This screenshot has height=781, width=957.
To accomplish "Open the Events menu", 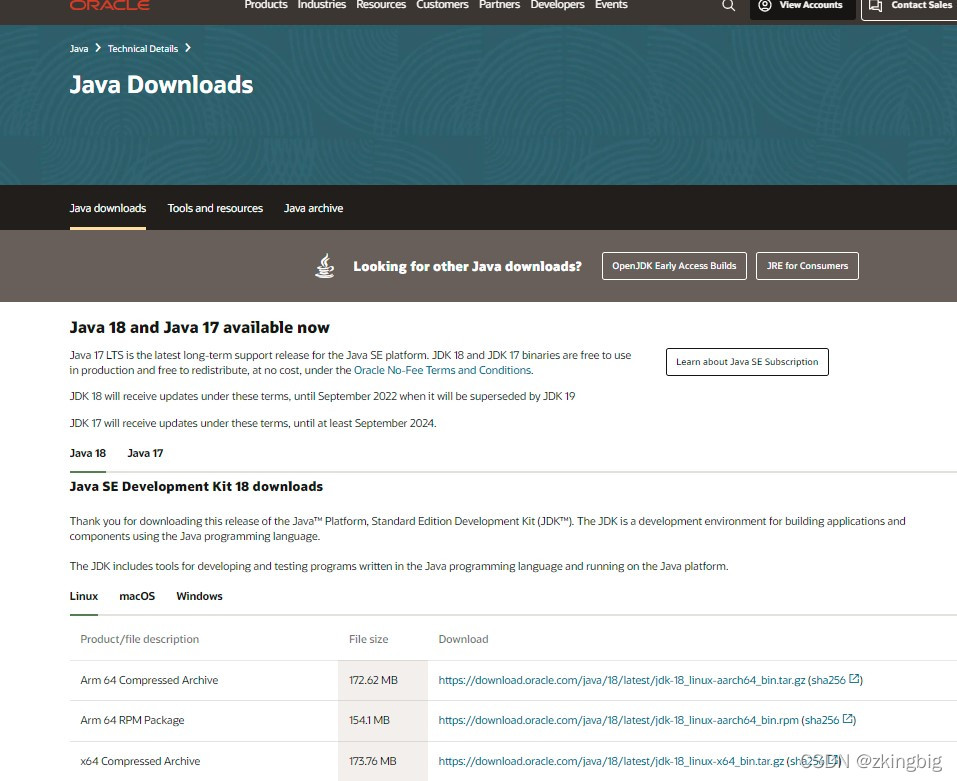I will (611, 5).
